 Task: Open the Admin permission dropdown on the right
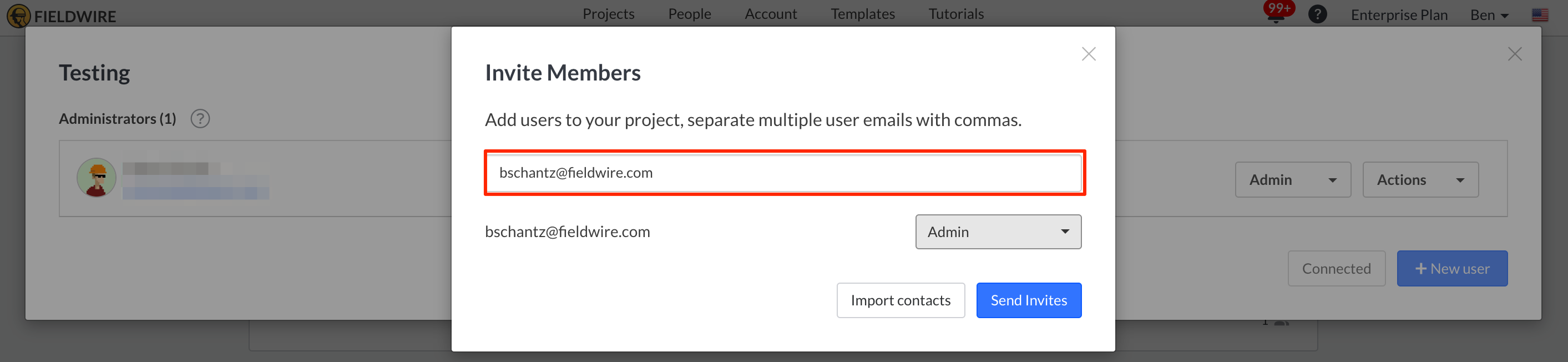point(1293,179)
